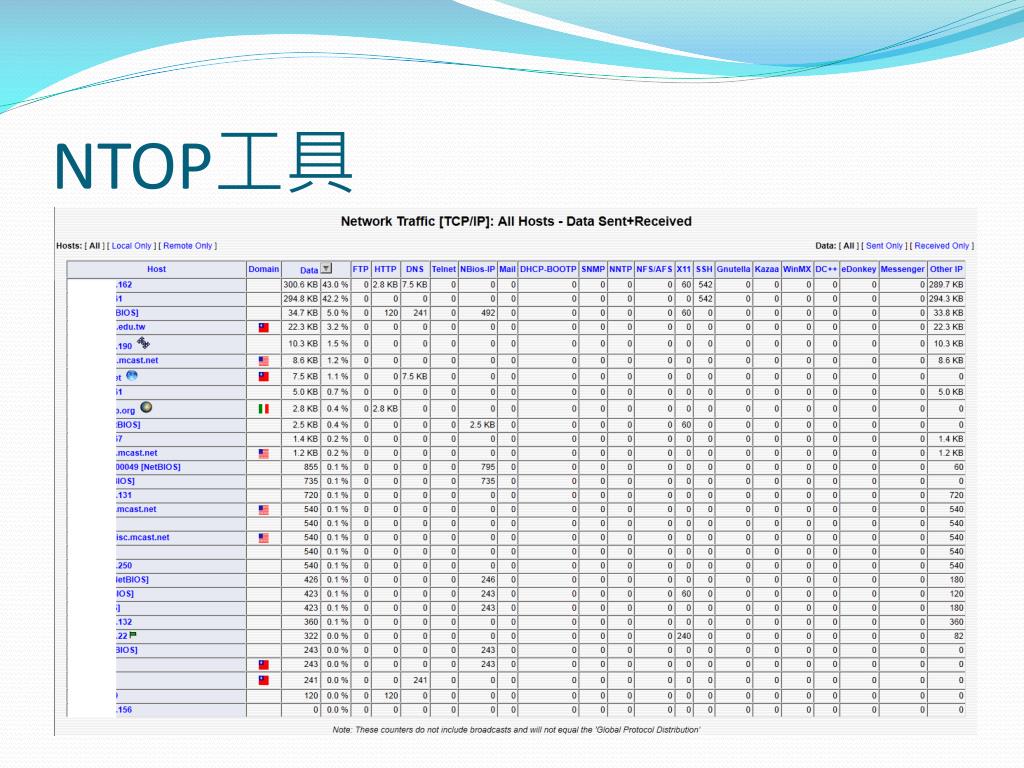Sort by the DC++ column header

[x=826, y=269]
